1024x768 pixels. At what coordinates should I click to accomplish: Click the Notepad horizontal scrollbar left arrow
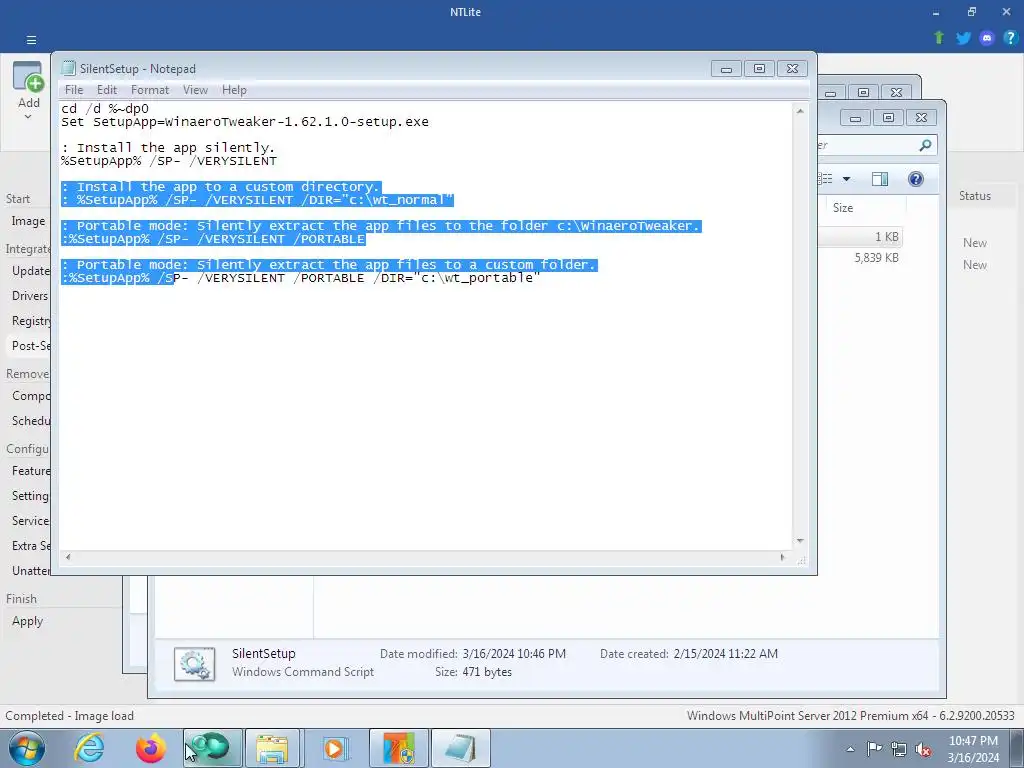pyautogui.click(x=68, y=558)
